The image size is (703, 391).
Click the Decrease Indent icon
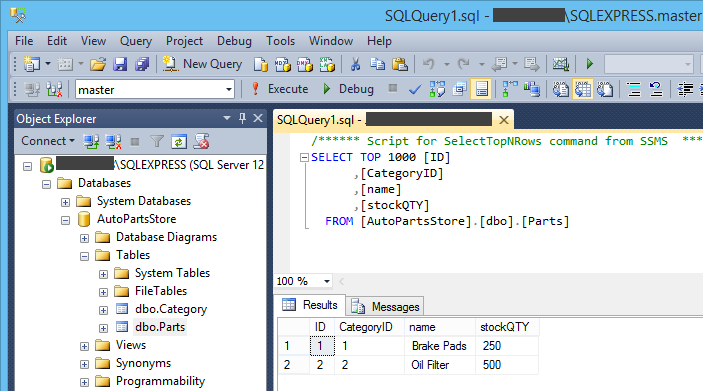(685, 90)
